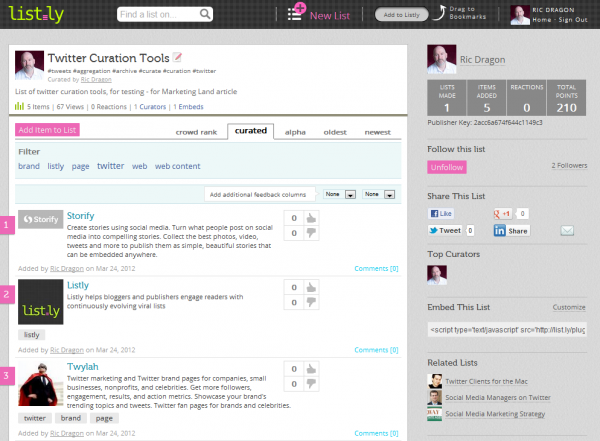
Task: Click the Ric Dragon name in sidebar
Action: point(482,60)
